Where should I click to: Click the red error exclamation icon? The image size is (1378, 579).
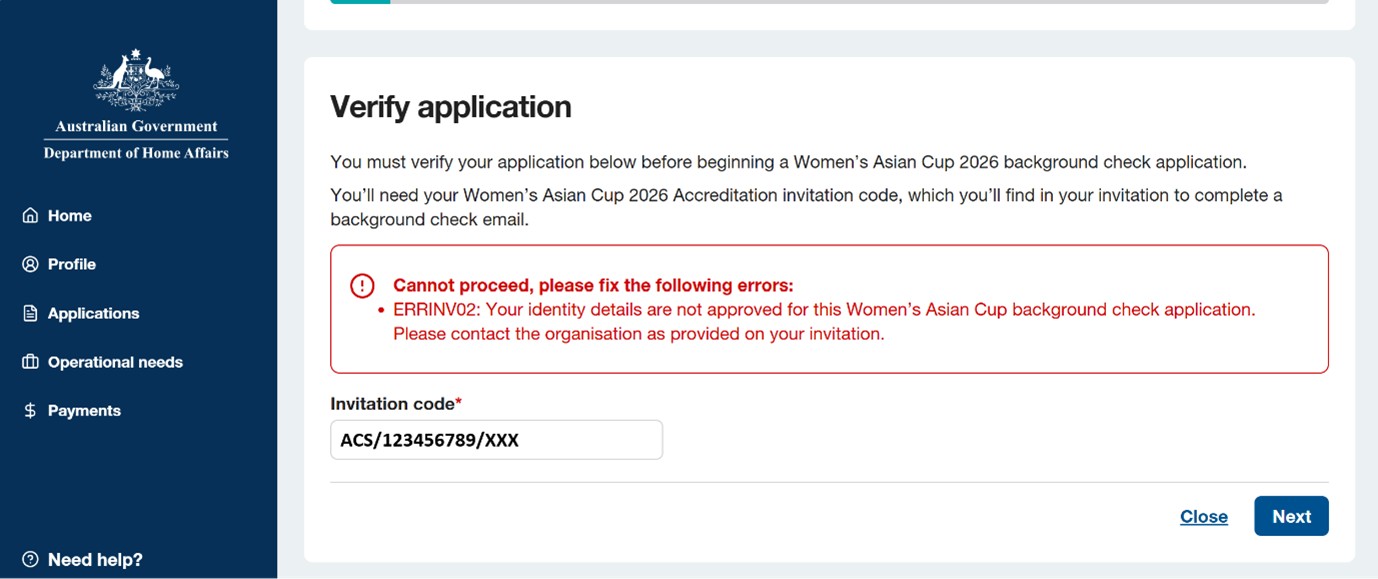click(x=362, y=286)
